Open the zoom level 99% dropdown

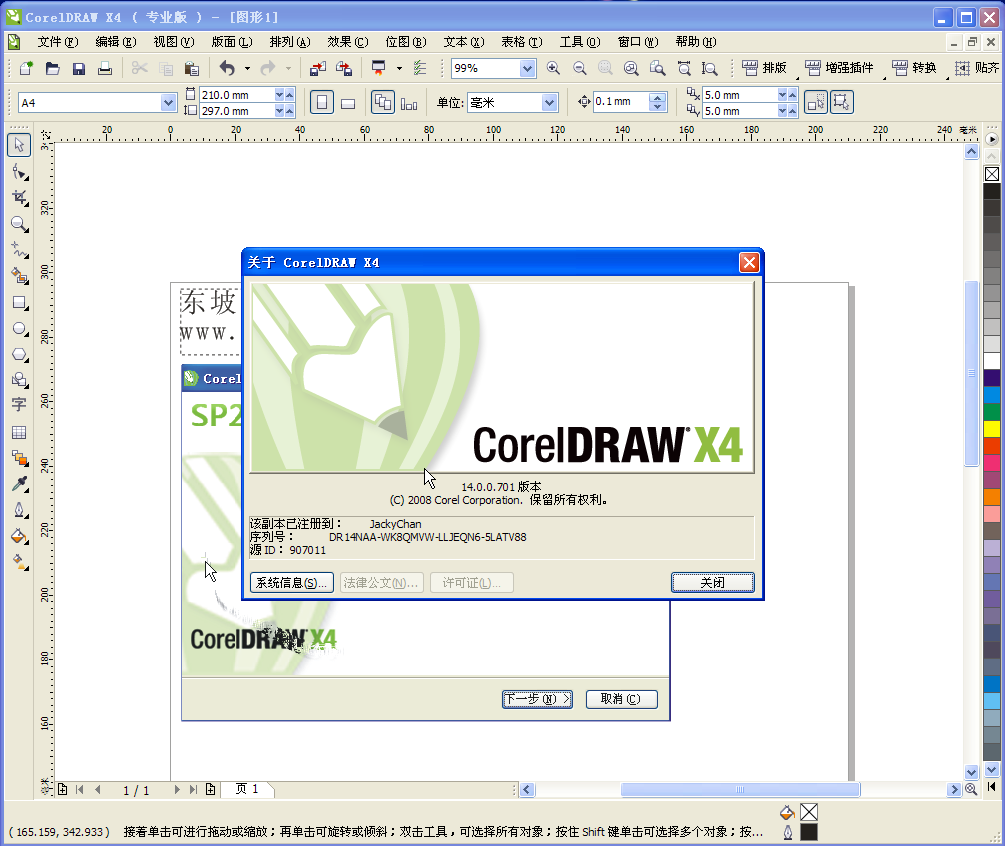[x=527, y=68]
